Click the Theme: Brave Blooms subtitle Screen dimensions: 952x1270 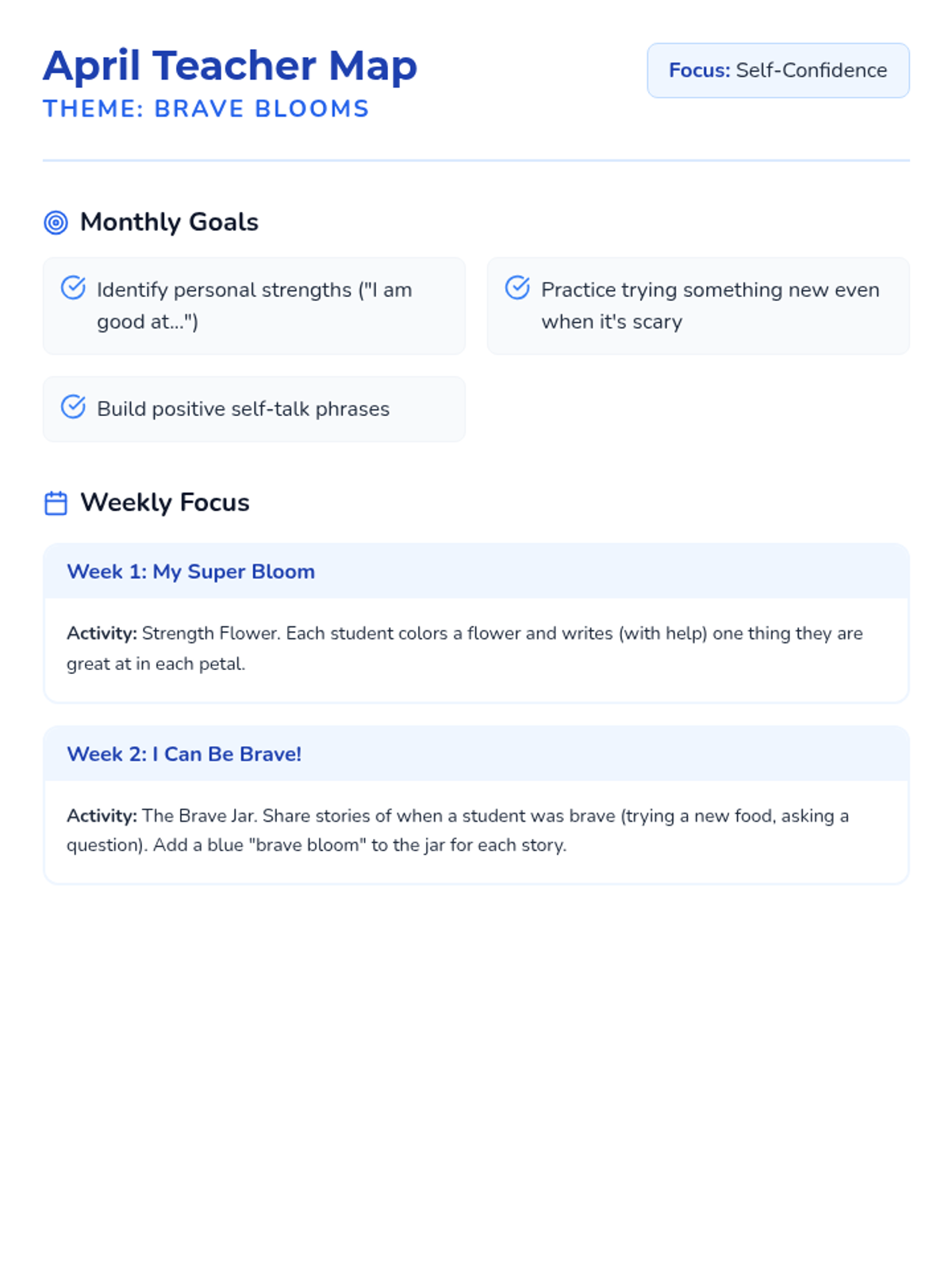click(x=206, y=109)
